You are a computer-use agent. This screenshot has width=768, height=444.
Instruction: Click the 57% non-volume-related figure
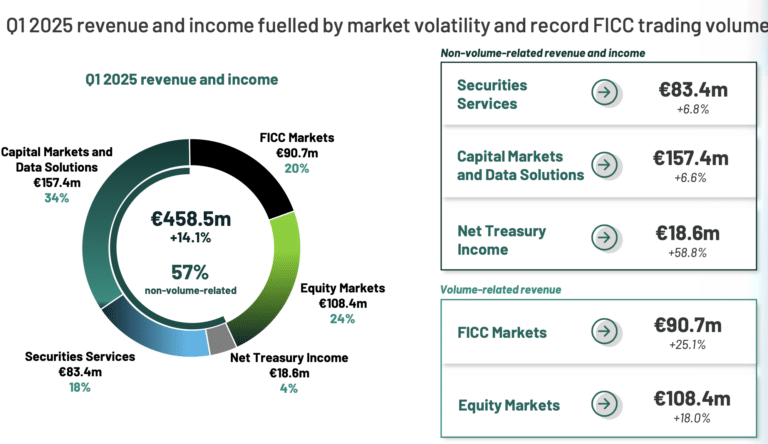click(x=190, y=272)
